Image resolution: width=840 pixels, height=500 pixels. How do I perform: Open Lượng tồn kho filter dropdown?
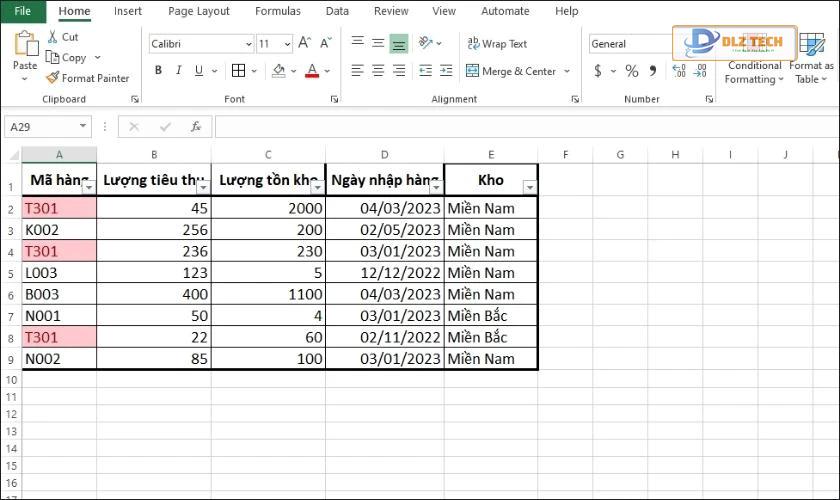(318, 187)
